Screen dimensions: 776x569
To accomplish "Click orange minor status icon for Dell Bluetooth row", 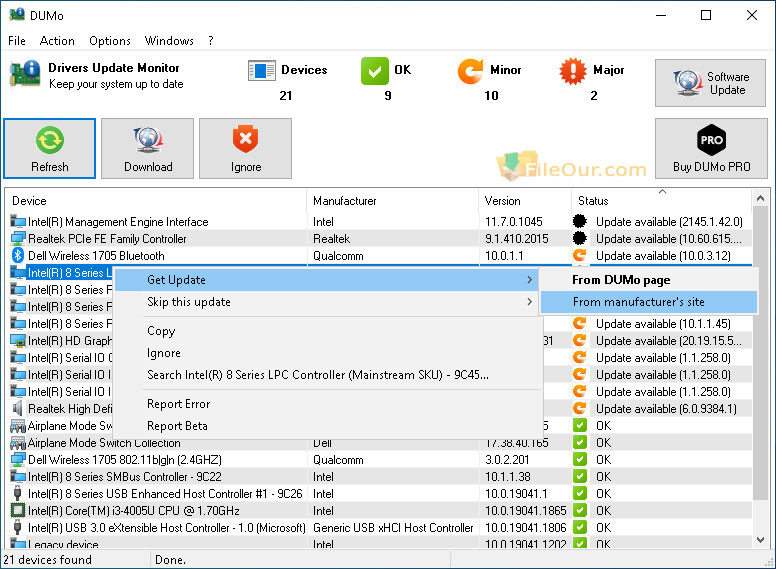I will click(580, 255).
